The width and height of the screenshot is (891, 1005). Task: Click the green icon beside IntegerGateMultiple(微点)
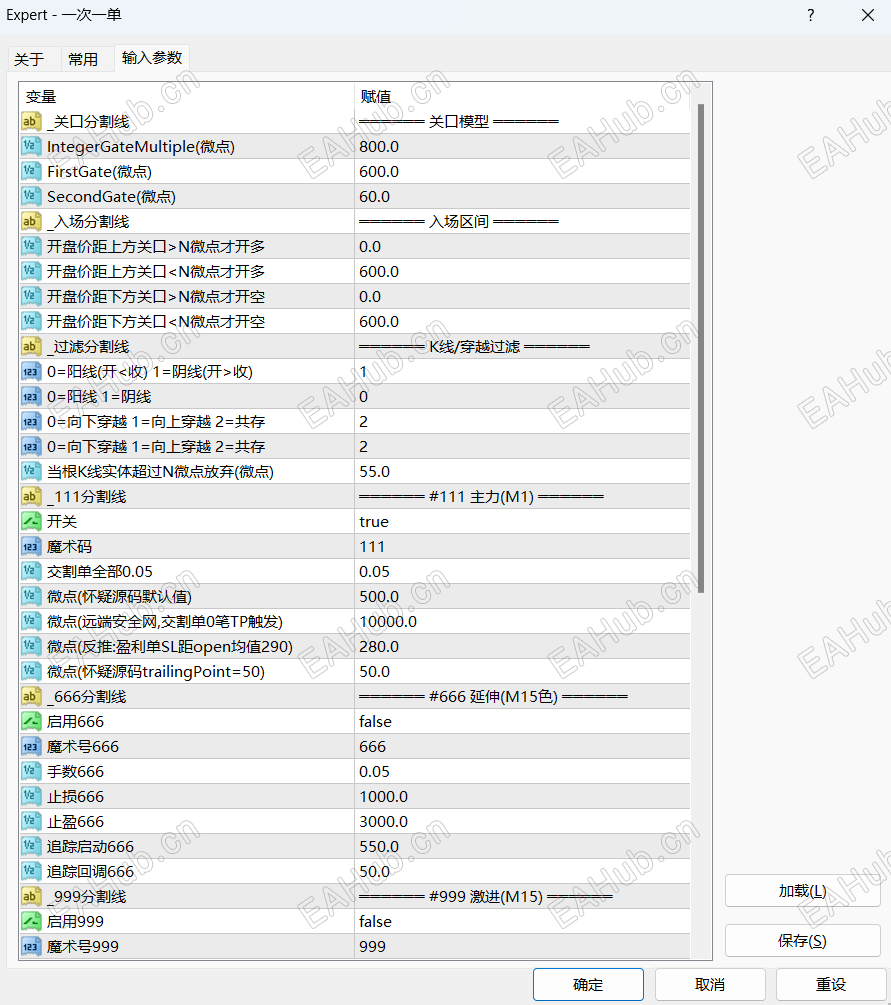(29, 146)
